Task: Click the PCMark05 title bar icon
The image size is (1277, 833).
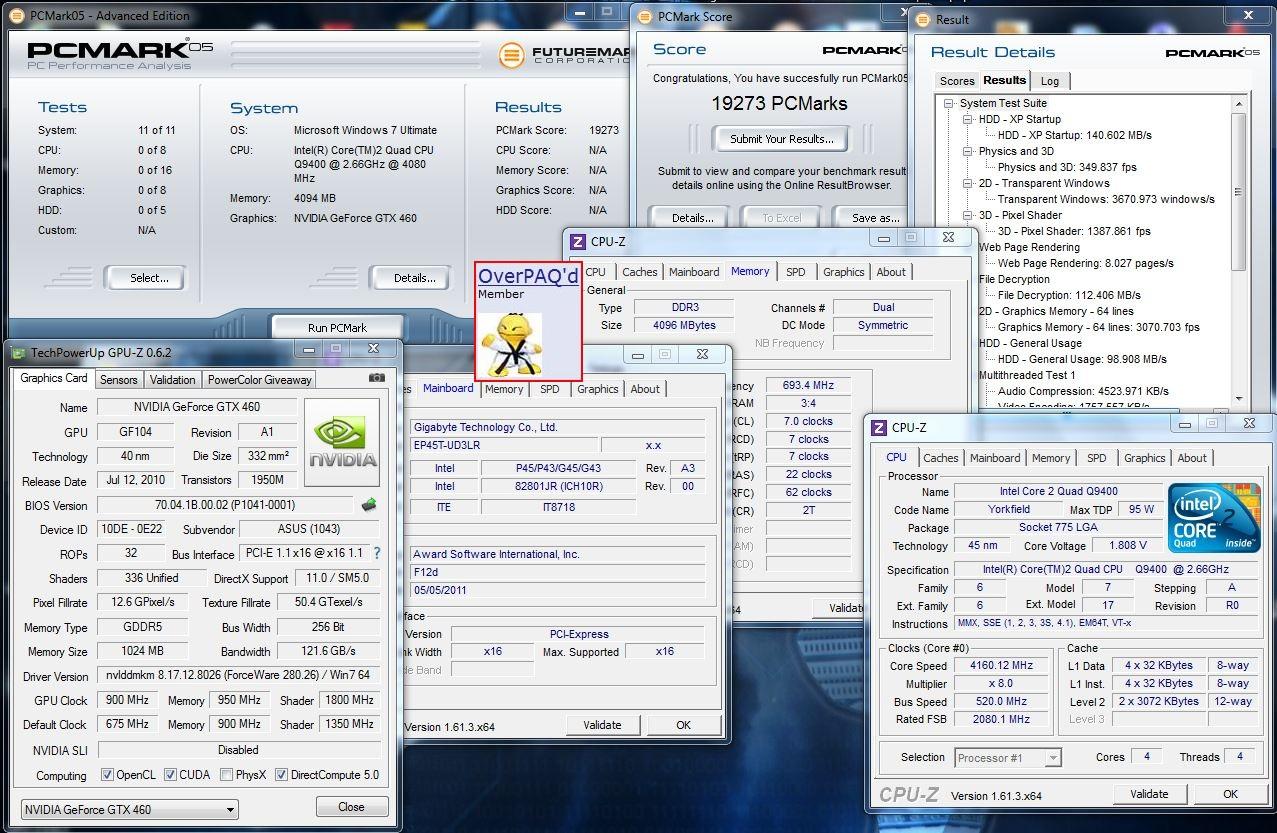Action: (19, 16)
